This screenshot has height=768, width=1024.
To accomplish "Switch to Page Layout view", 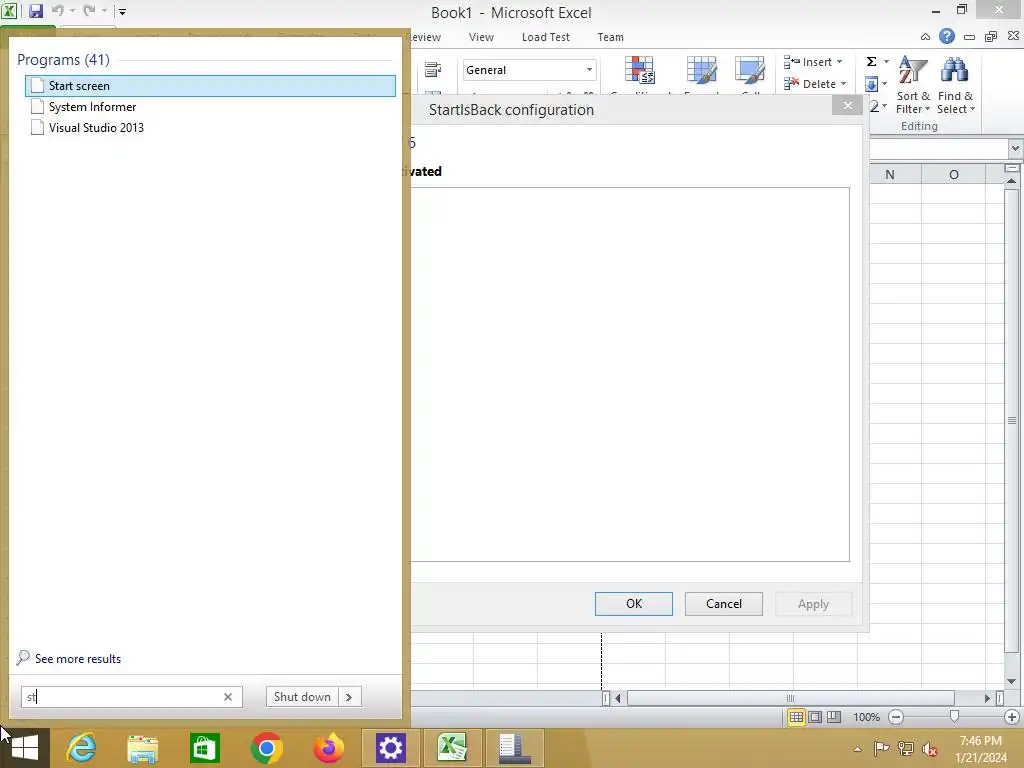I will point(815,717).
